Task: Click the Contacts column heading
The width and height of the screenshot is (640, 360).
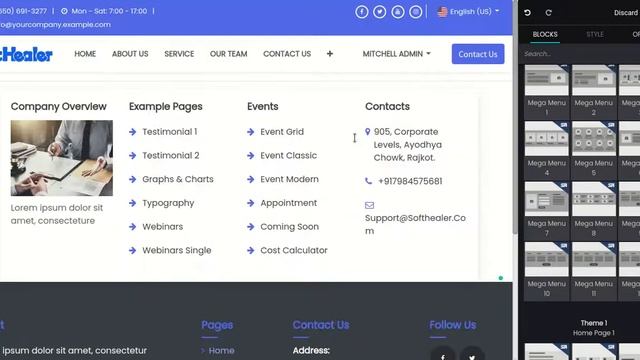Action: (387, 107)
